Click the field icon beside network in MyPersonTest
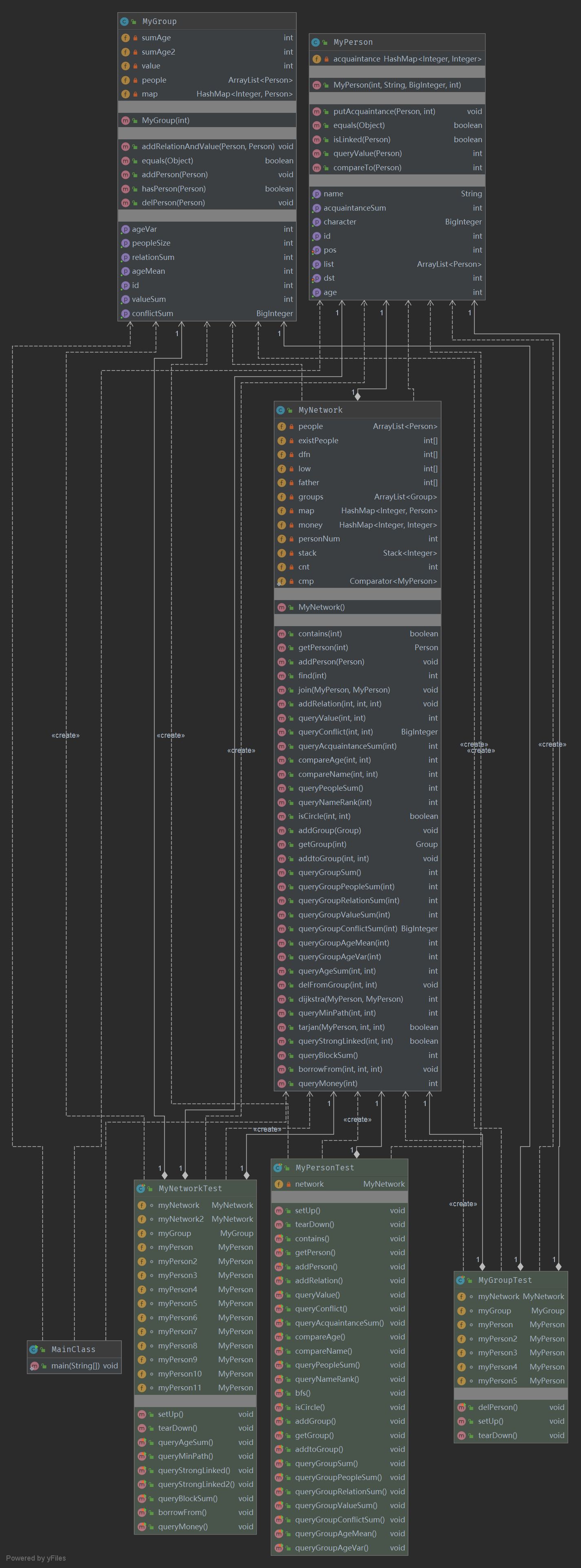 click(x=279, y=1184)
